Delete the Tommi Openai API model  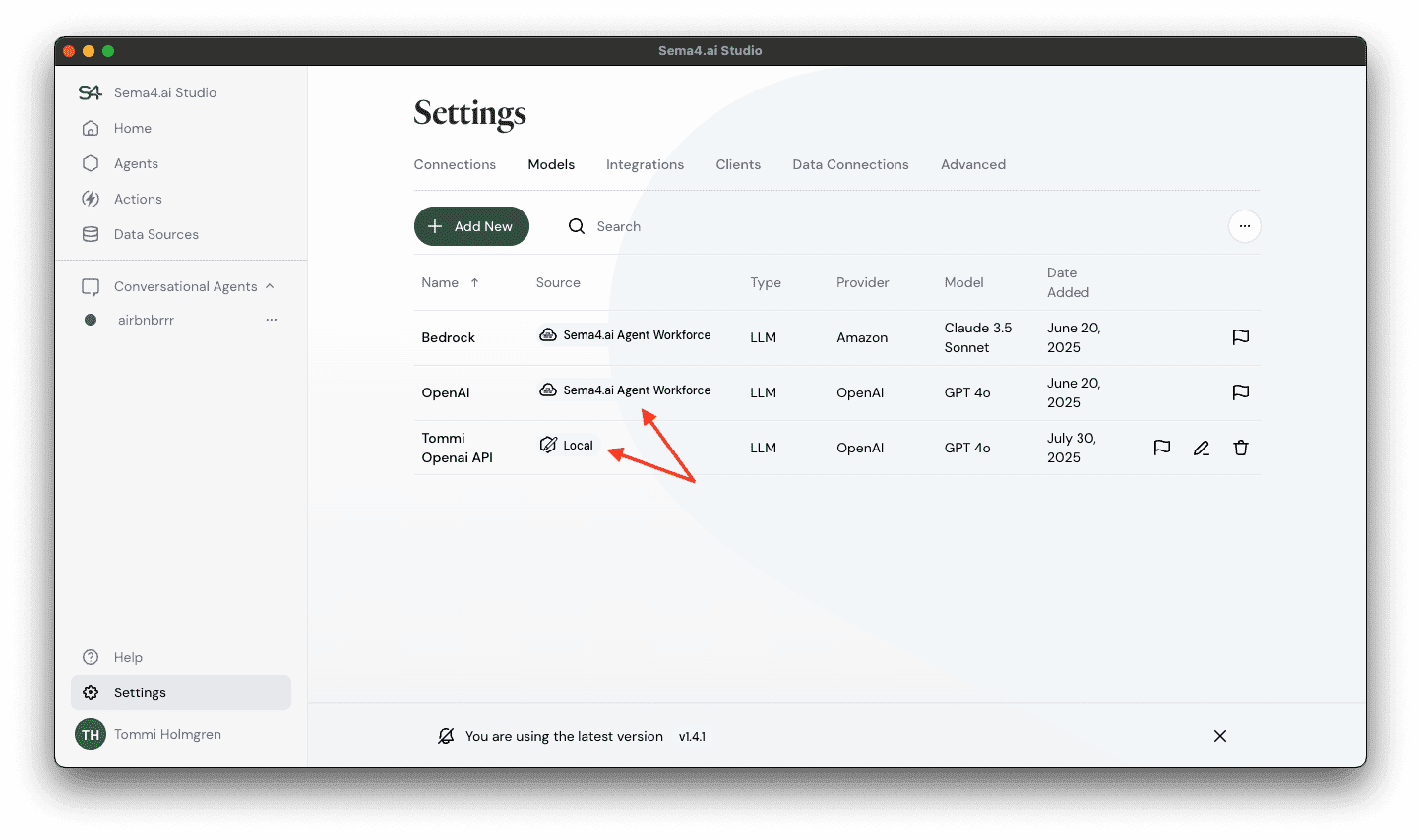point(1240,448)
